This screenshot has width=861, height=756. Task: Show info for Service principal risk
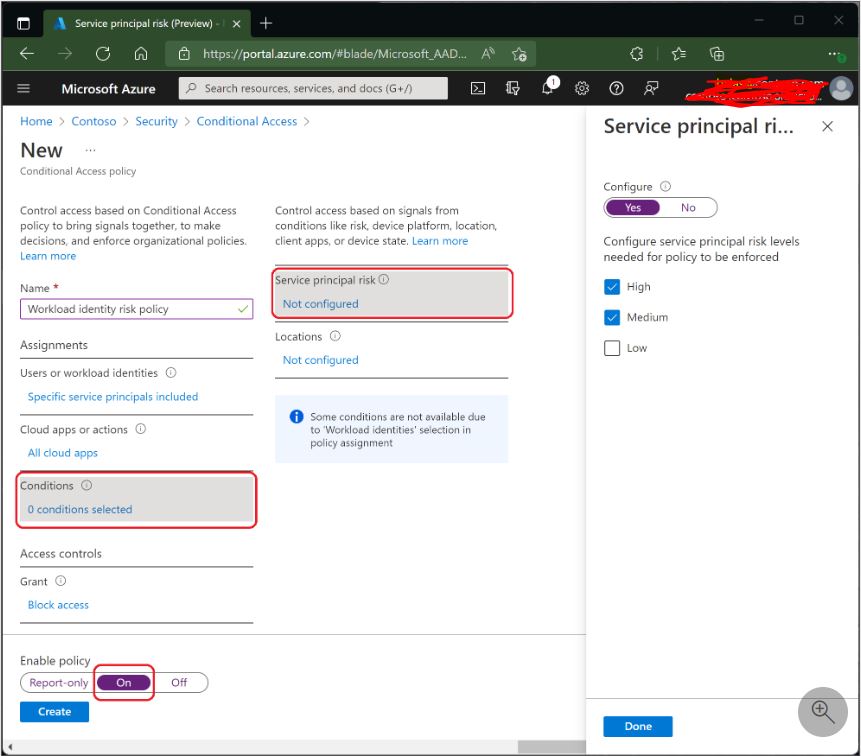384,279
